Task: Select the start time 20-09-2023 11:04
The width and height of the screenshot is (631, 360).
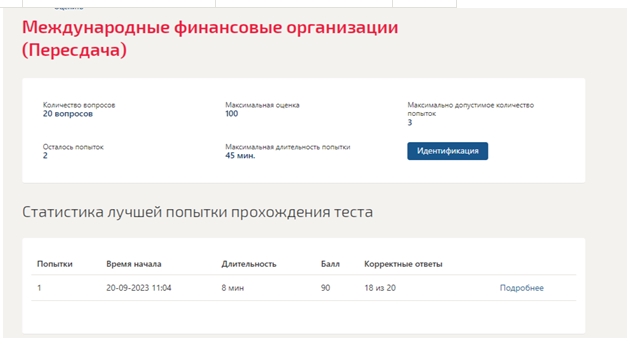Action: tap(139, 288)
